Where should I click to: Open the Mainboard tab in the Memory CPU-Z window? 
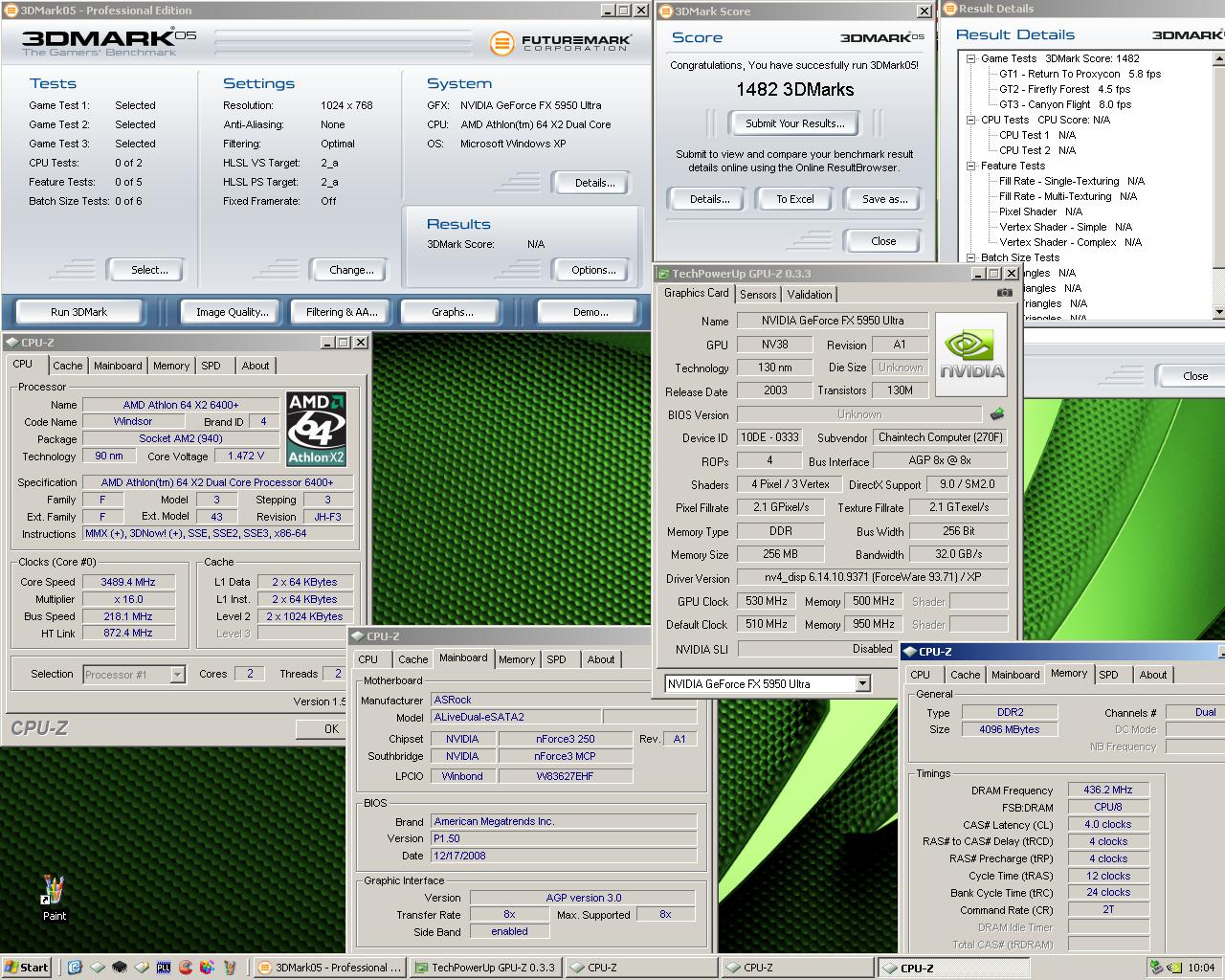pos(1015,675)
